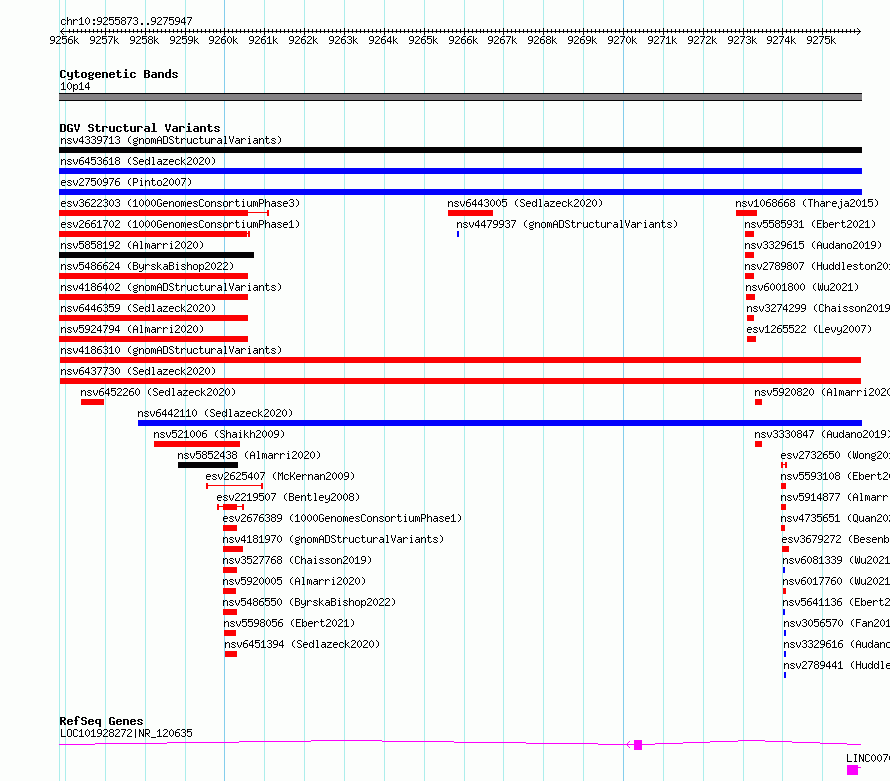Click the nsv4339713 gnomAD variant label
890x781 pixels.
click(171, 140)
